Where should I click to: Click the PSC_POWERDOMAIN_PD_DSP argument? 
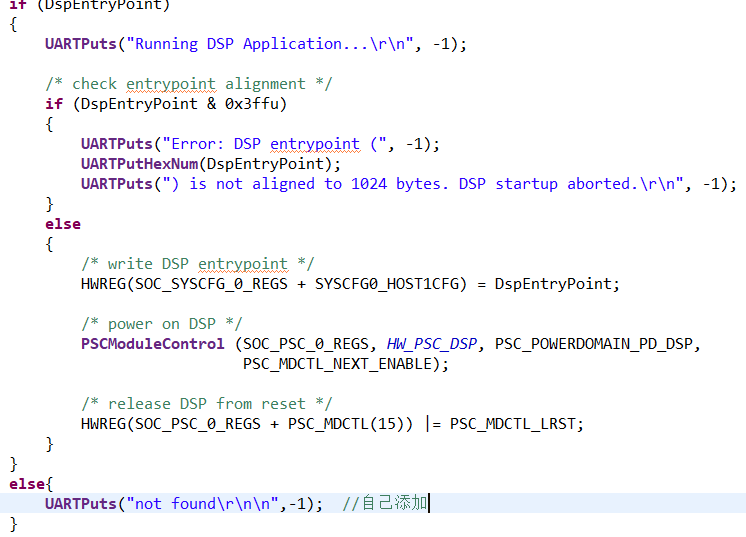[x=594, y=344]
